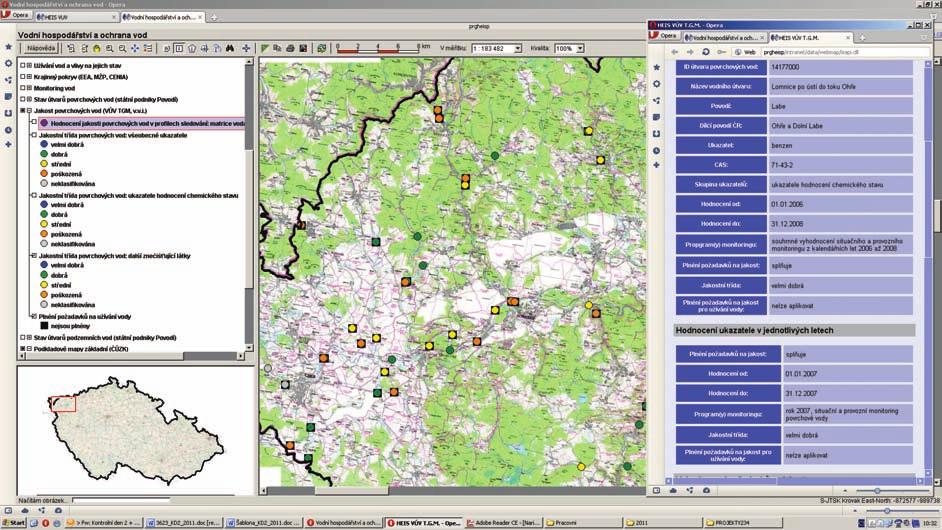Open Adobe Reader from the taskbar
The width and height of the screenshot is (942, 530).
(x=502, y=523)
